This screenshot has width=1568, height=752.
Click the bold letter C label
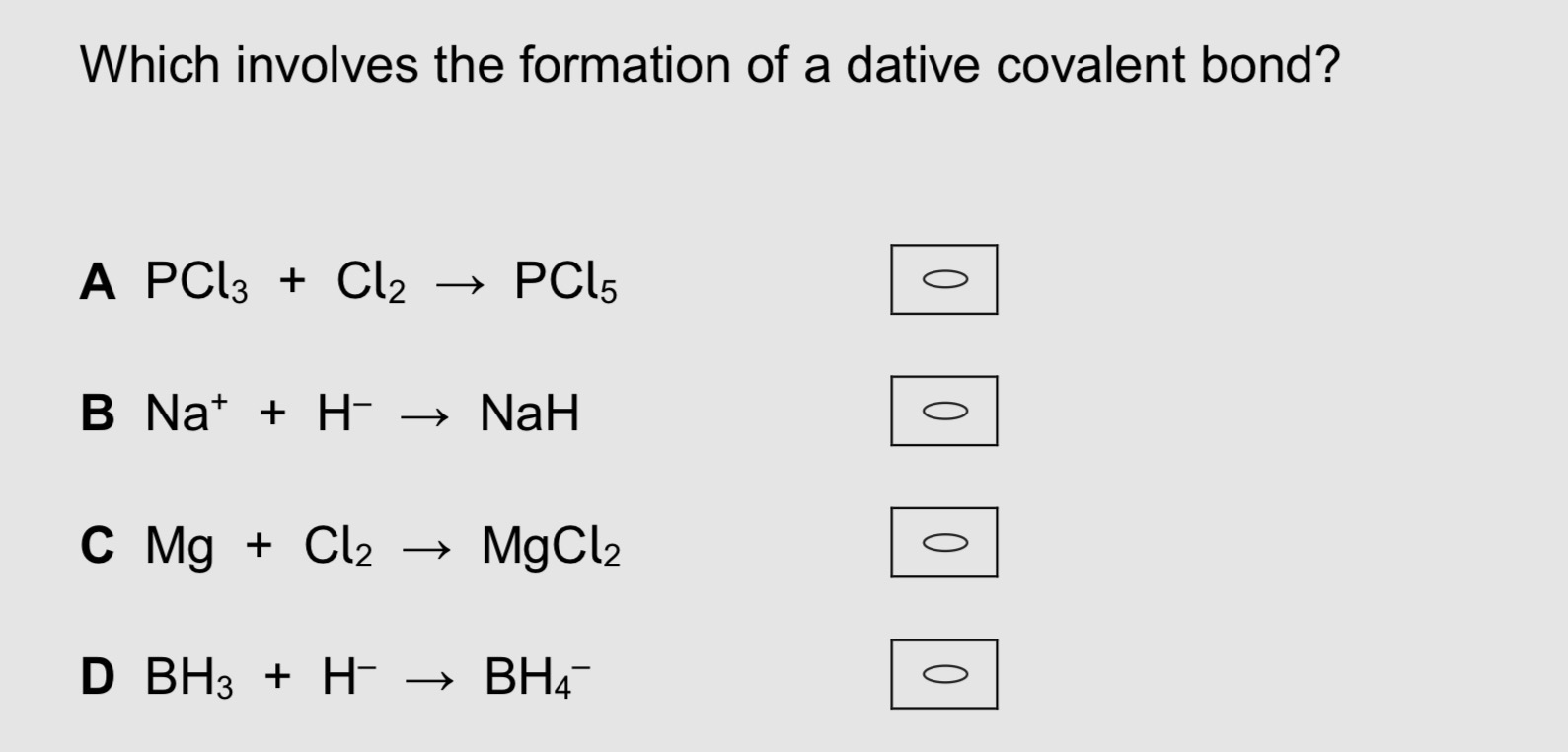click(x=98, y=545)
